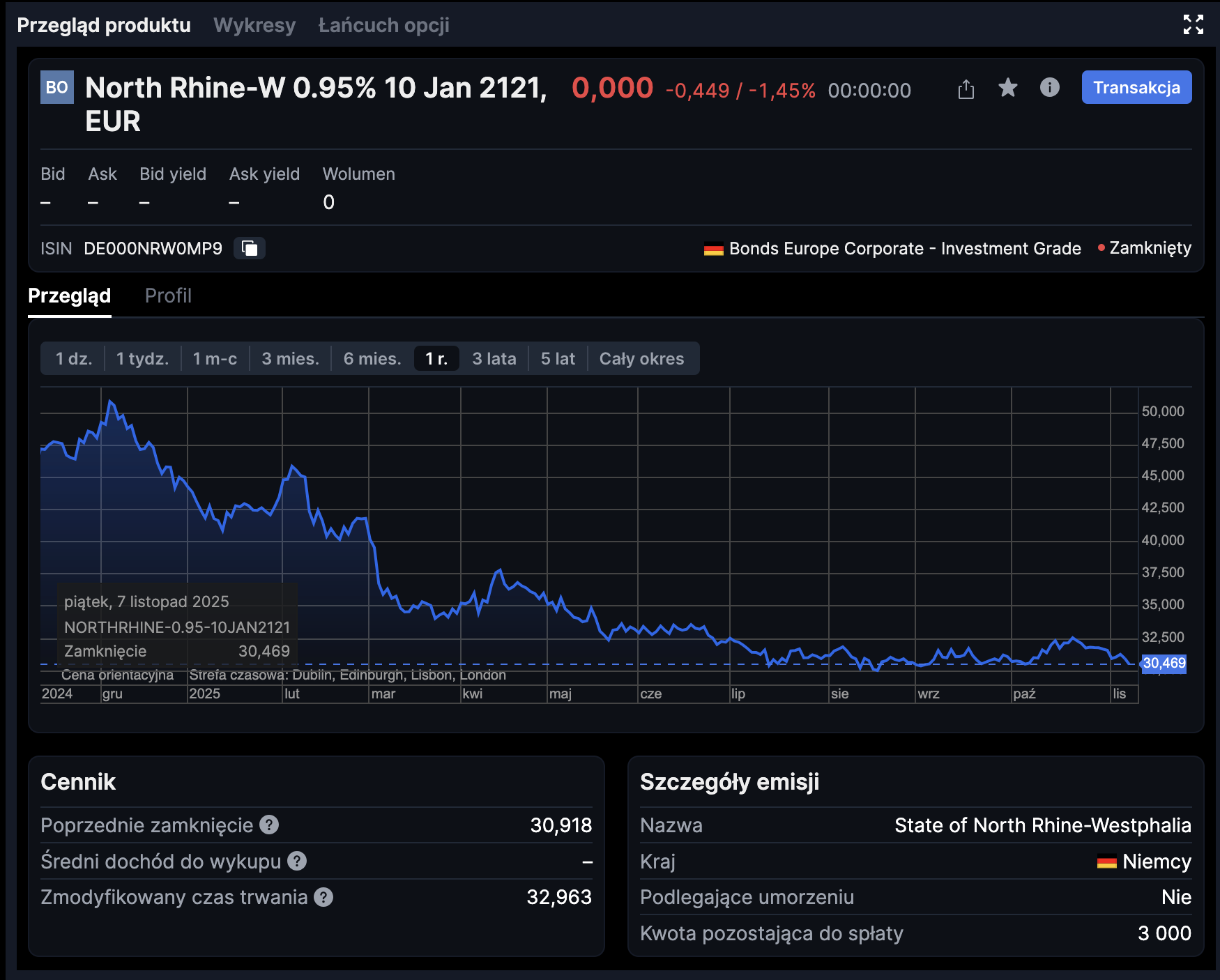
Task: Switch chart to Cały okres range
Action: coord(641,359)
